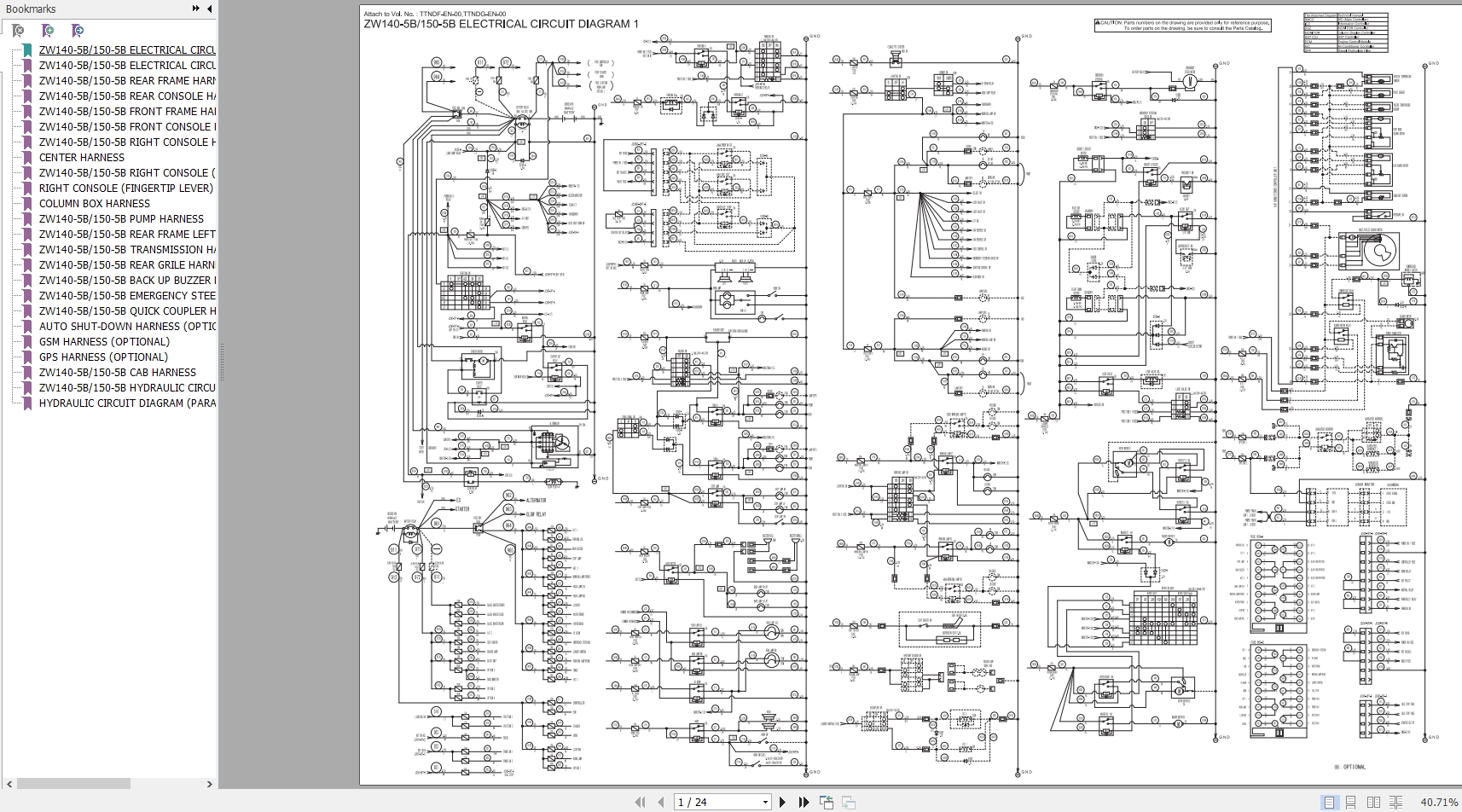Open the FRONT FRAME HAI bookmark
1462x812 pixels.
coord(127,112)
